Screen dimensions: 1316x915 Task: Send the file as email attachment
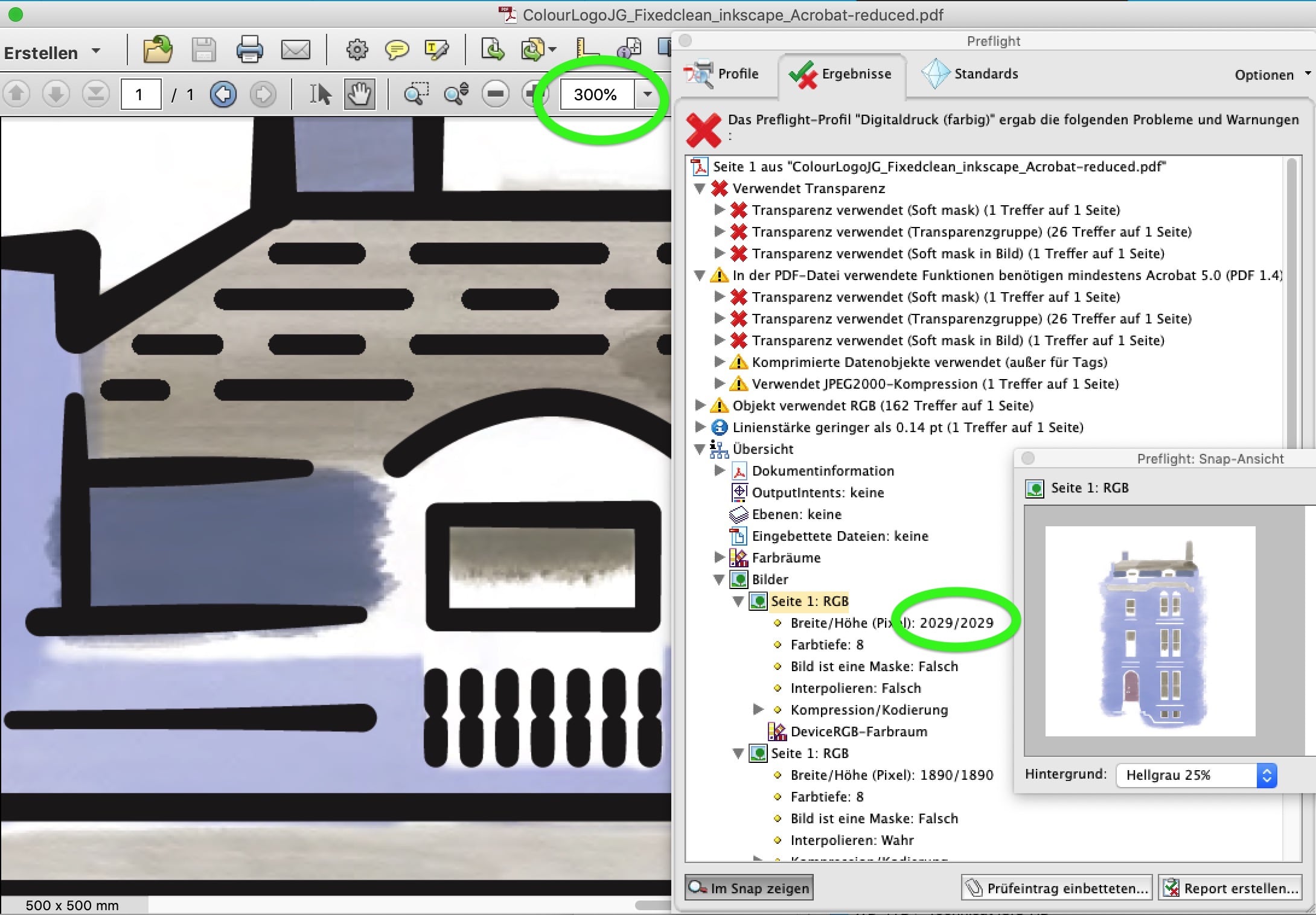pyautogui.click(x=295, y=49)
